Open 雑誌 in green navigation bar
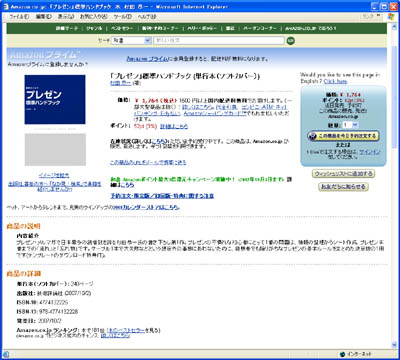Screen dimensions: 400x360 [x=230, y=29]
